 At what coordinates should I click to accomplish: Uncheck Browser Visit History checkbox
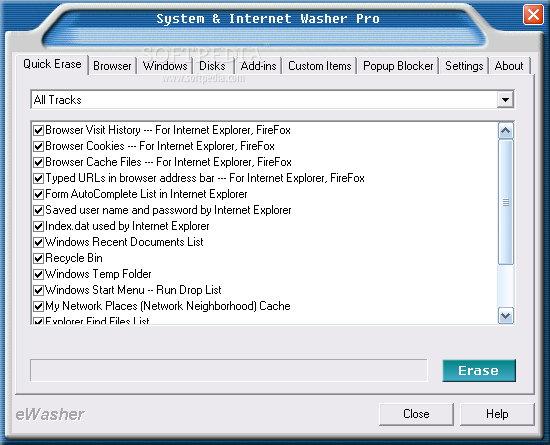tap(38, 130)
